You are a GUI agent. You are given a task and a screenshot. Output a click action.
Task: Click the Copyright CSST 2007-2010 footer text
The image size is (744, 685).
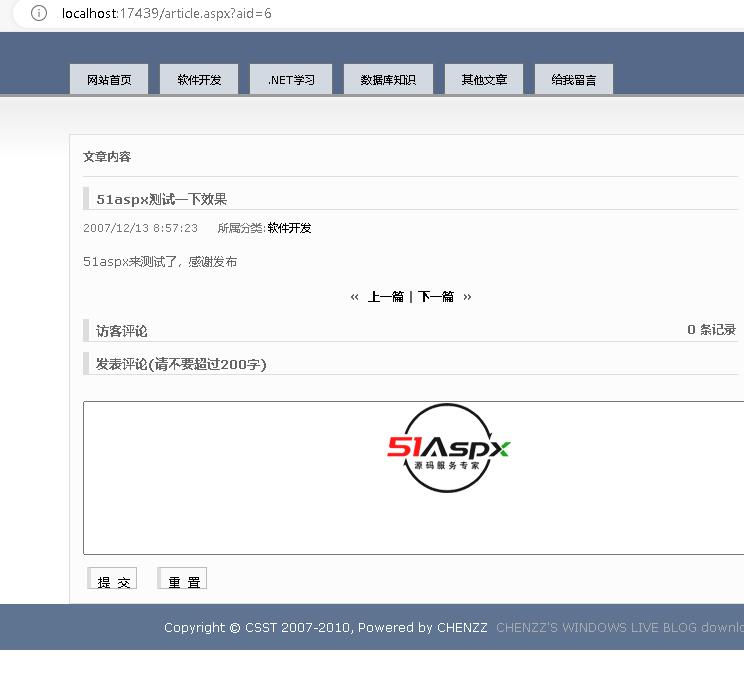tap(326, 628)
